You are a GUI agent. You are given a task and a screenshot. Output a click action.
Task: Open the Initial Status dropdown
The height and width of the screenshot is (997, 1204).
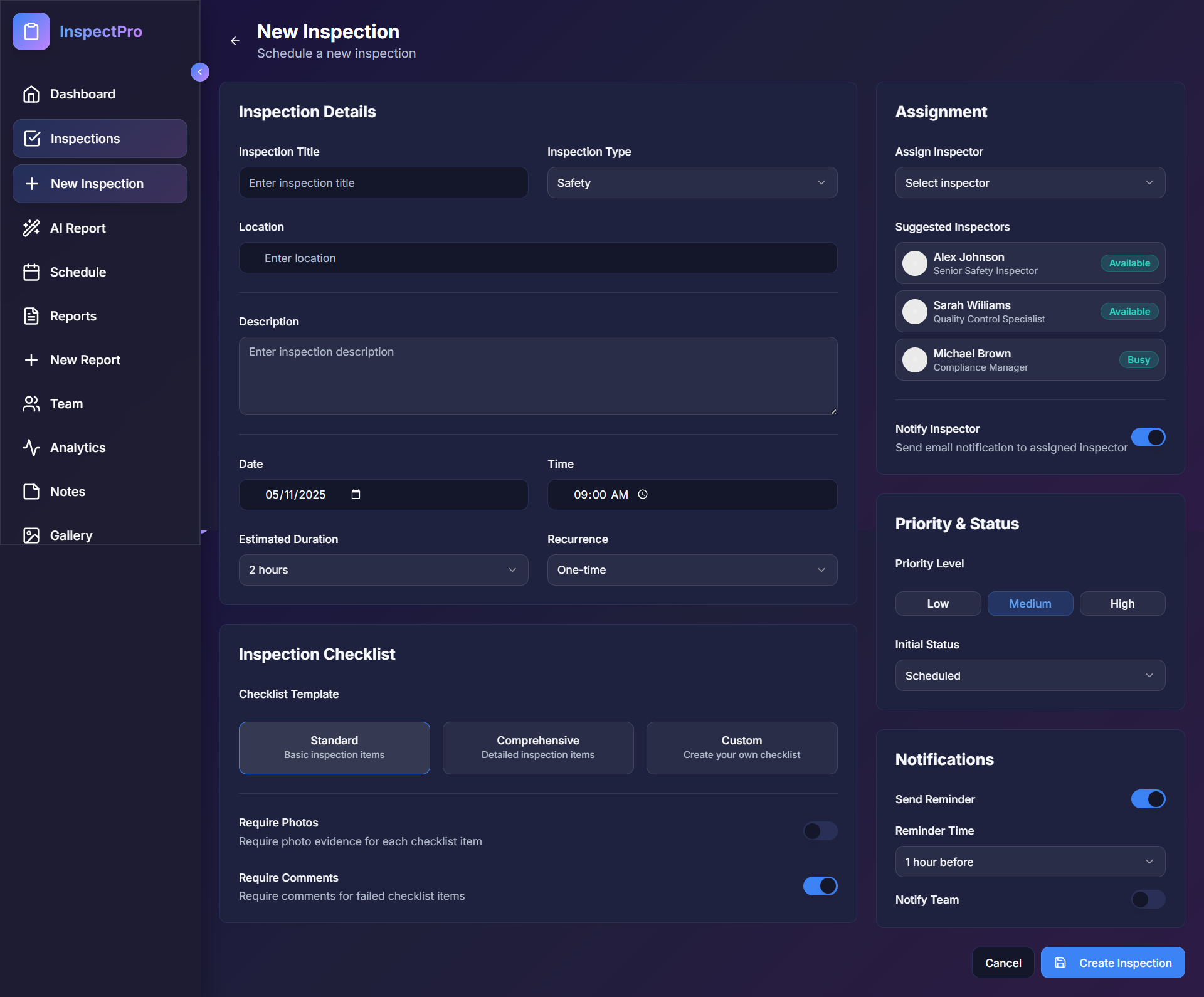coord(1030,675)
